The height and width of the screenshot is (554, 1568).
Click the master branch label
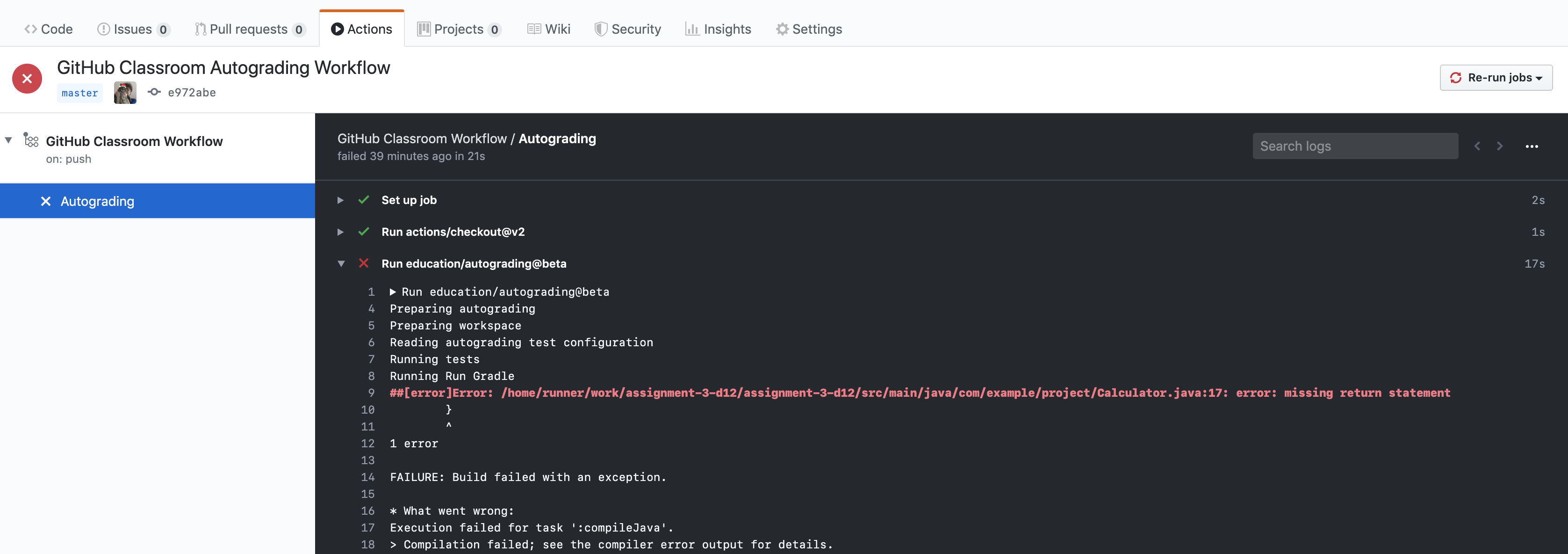coord(80,93)
